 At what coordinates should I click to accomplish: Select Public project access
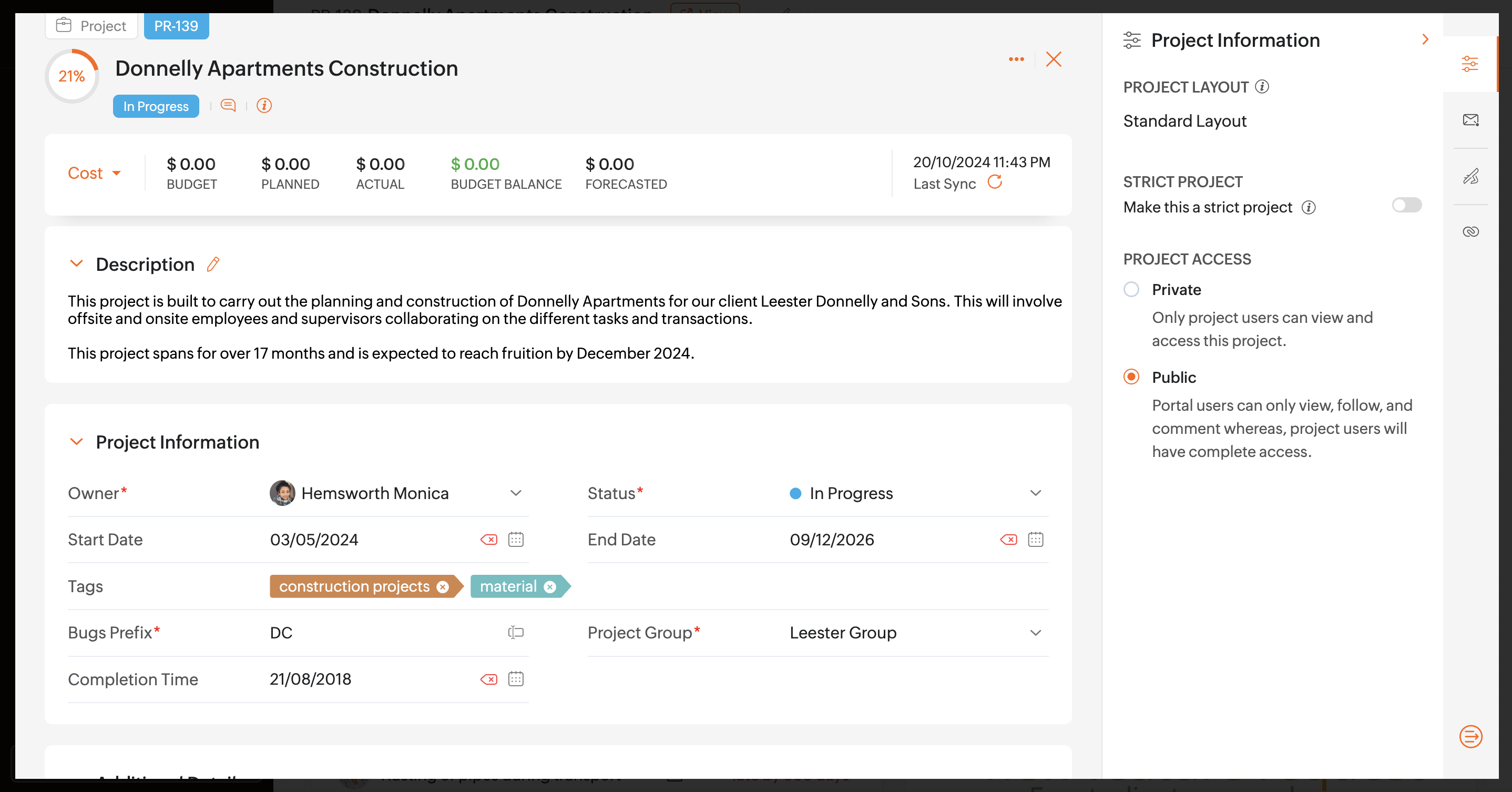click(x=1131, y=377)
